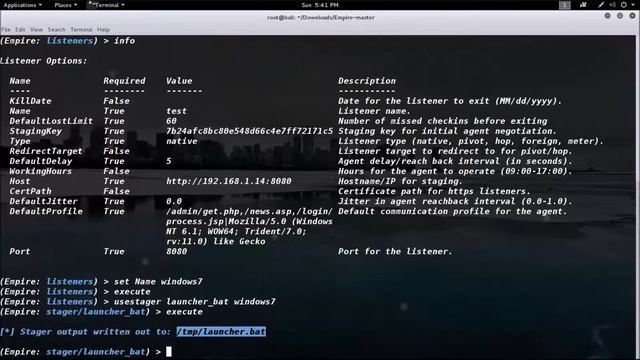Image resolution: width=640 pixels, height=360 pixels.
Task: Click the volume speaker icon
Action: 612,5
